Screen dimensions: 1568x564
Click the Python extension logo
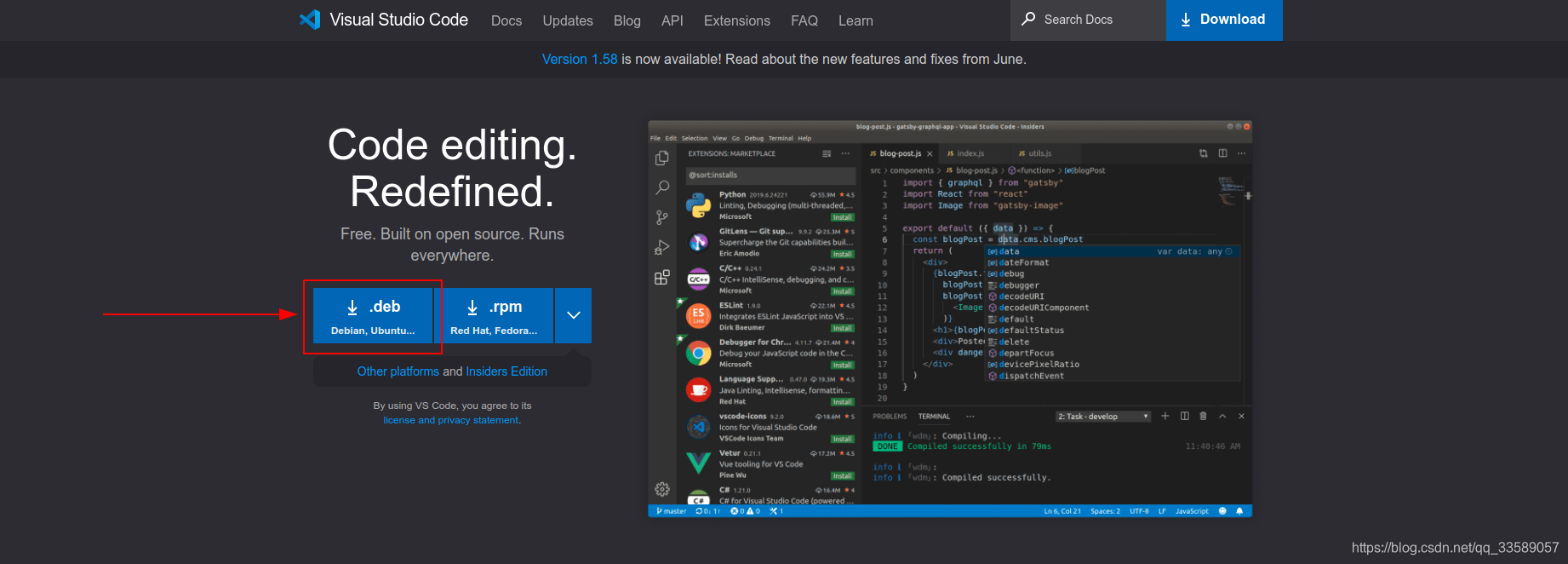tap(699, 205)
